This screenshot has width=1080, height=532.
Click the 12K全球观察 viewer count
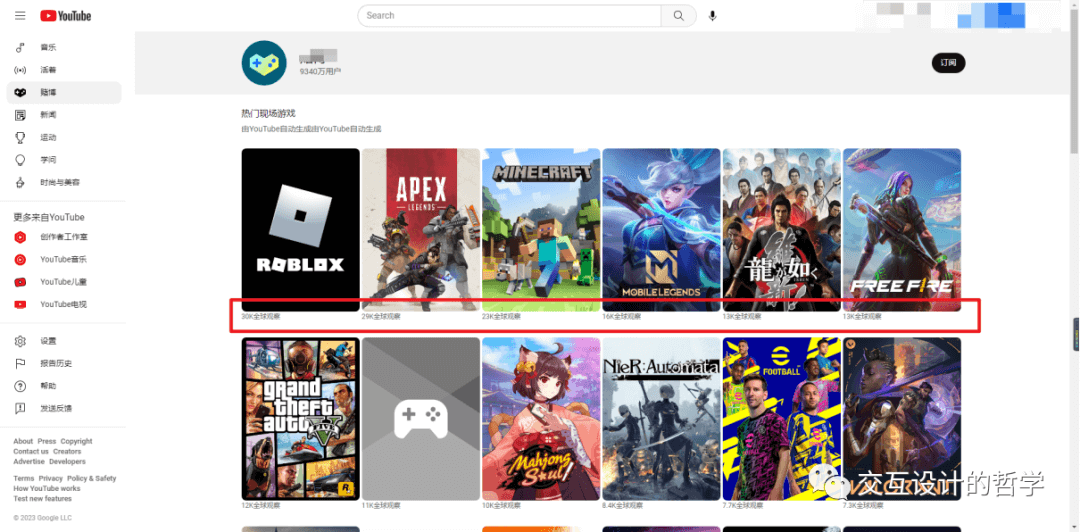(x=261, y=506)
